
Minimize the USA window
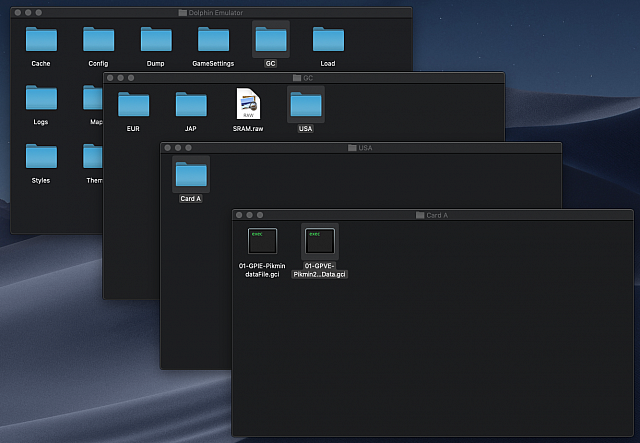(x=178, y=147)
